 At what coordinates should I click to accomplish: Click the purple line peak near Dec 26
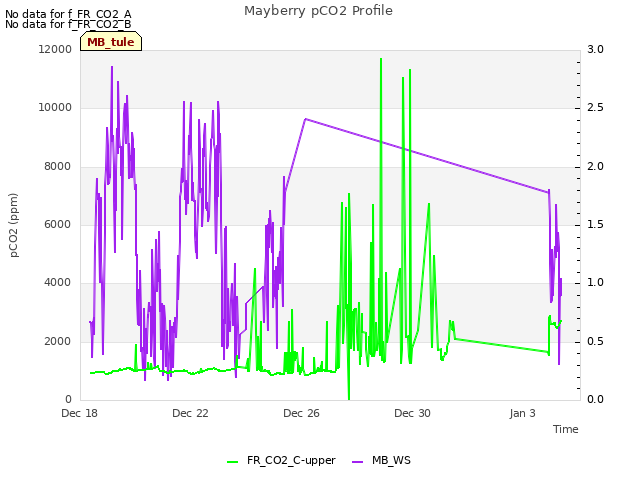pos(306,119)
